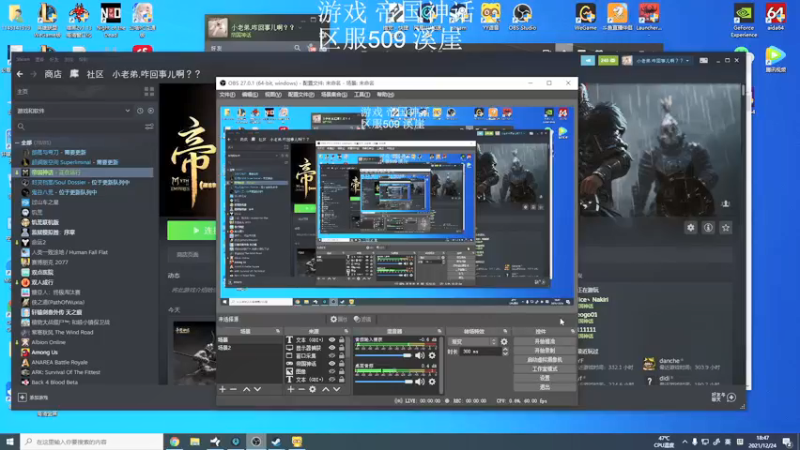The width and height of the screenshot is (800, 450).
Task: Open the game info icon on Steam page
Action: tap(708, 228)
